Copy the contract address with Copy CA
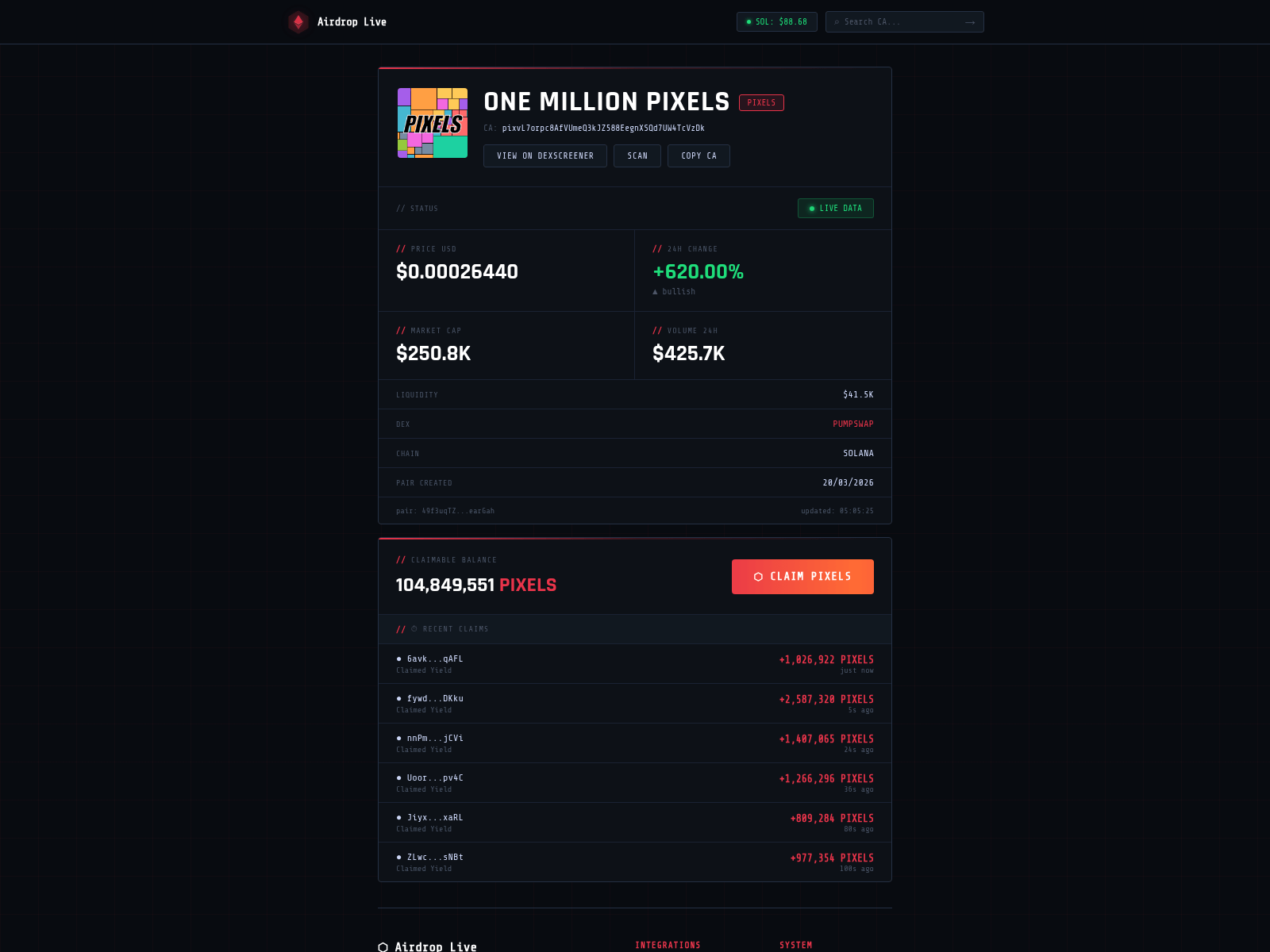The height and width of the screenshot is (952, 1270). click(698, 156)
